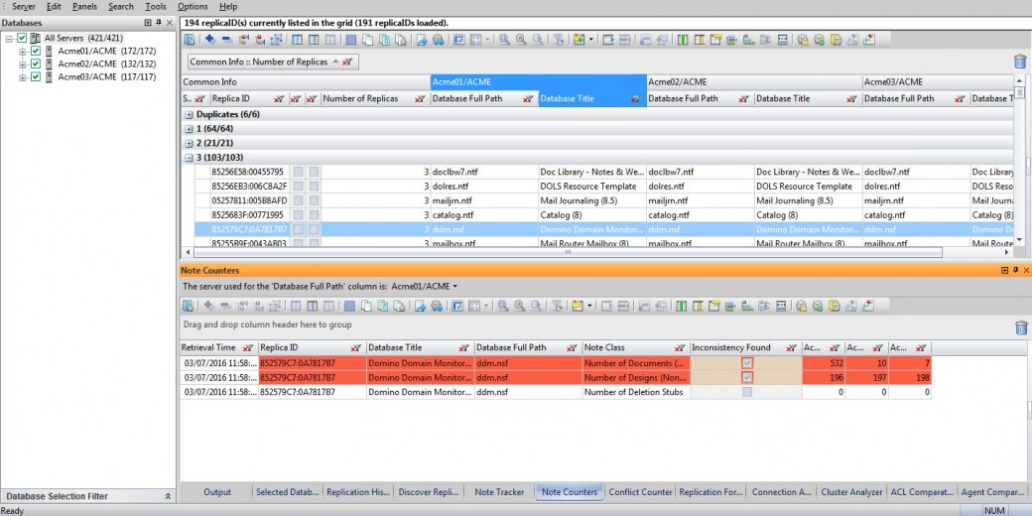The height and width of the screenshot is (516, 1032).
Task: Click the blue minus icon in the upper grid toolbar
Action: click(x=226, y=39)
